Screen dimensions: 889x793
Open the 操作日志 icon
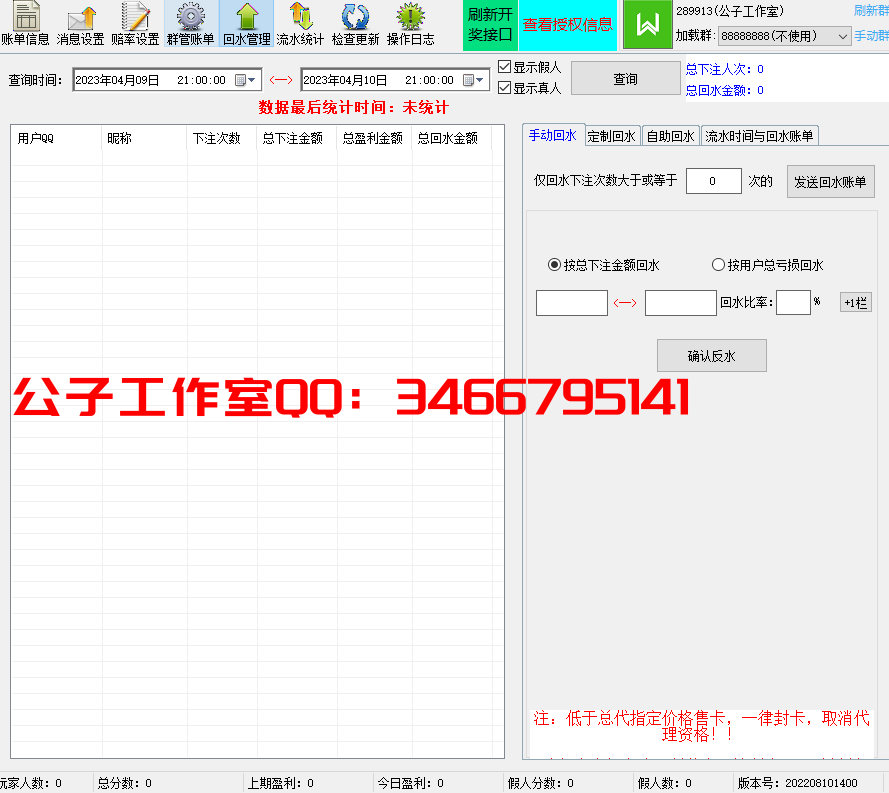click(410, 24)
